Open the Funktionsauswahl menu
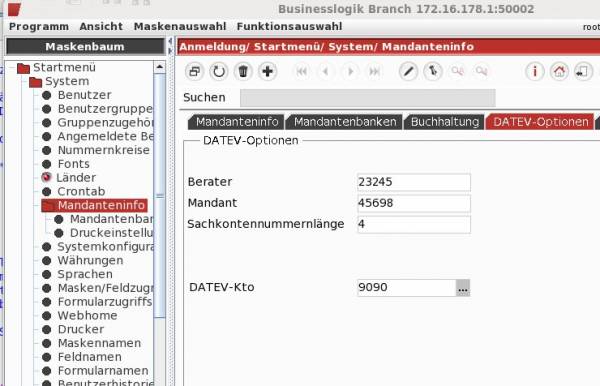The width and height of the screenshot is (600, 386). tap(289, 26)
